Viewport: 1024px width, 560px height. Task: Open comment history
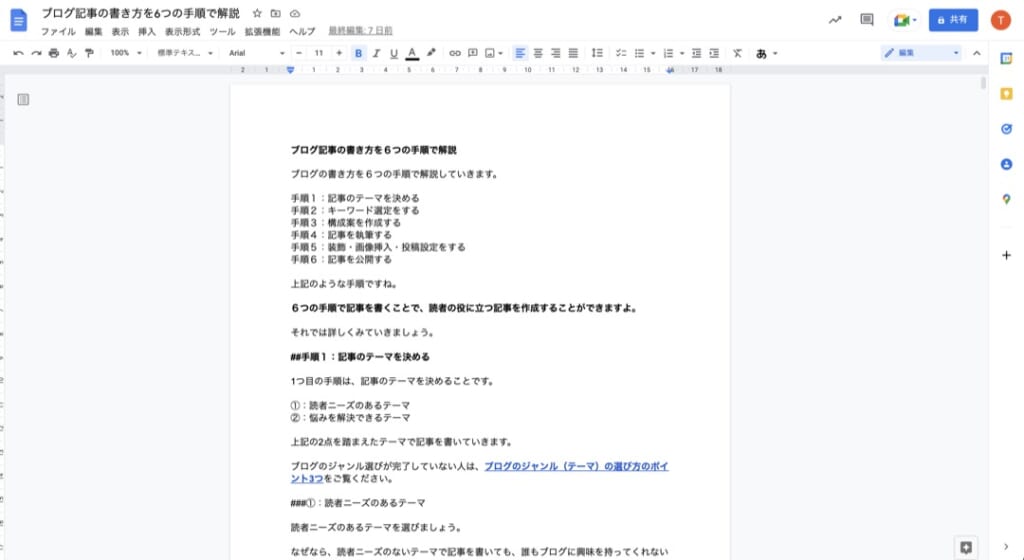point(867,20)
